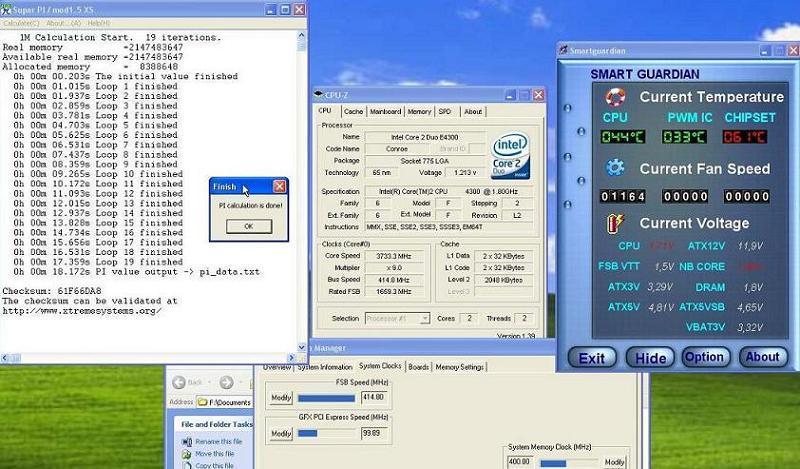Click the Super PI scrollbar up arrow

point(302,36)
